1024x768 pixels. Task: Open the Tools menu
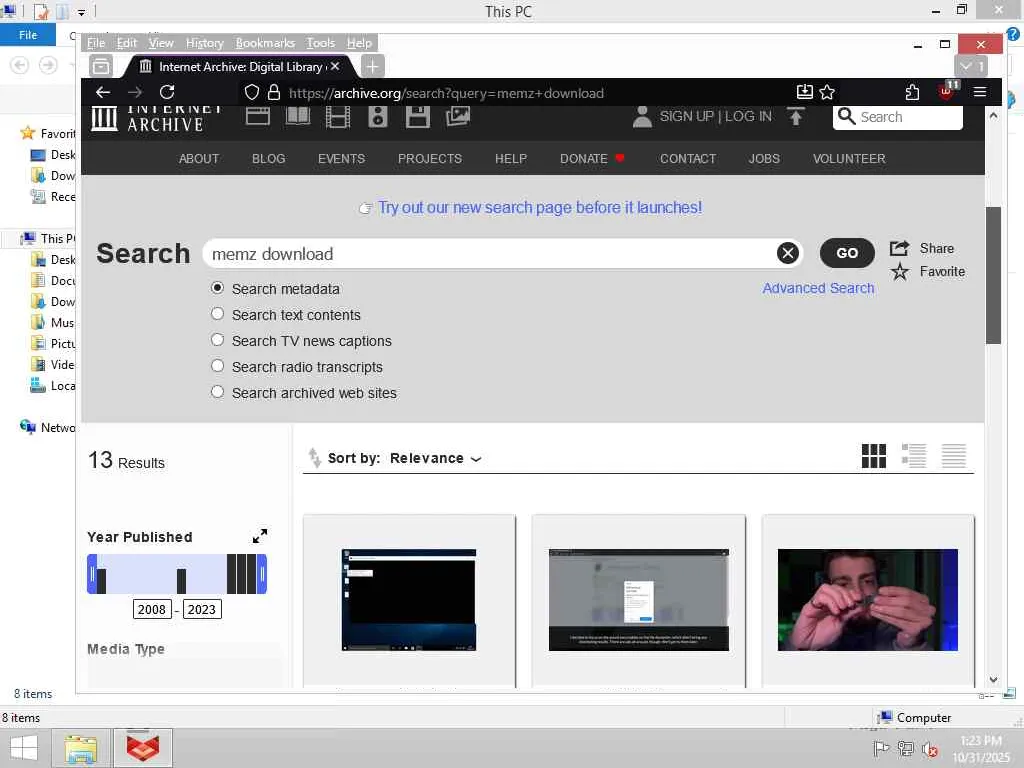pos(321,43)
